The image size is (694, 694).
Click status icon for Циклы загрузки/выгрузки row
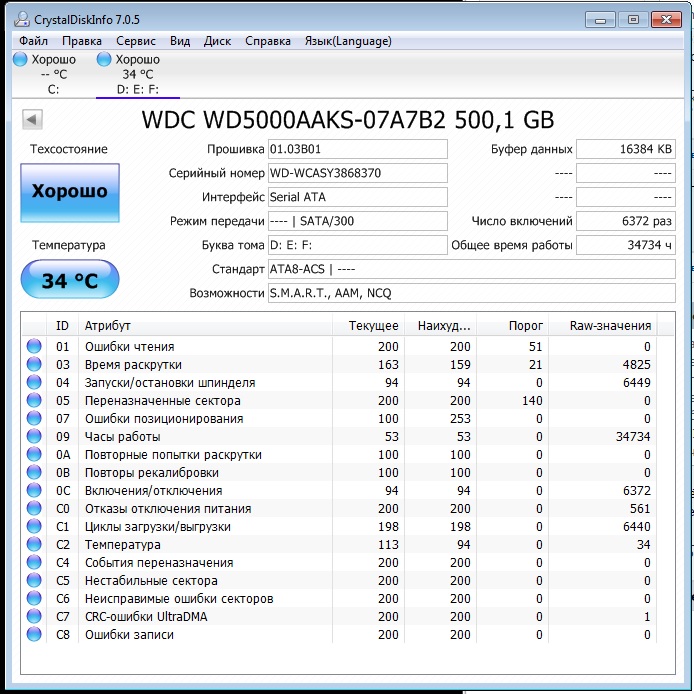(x=34, y=526)
